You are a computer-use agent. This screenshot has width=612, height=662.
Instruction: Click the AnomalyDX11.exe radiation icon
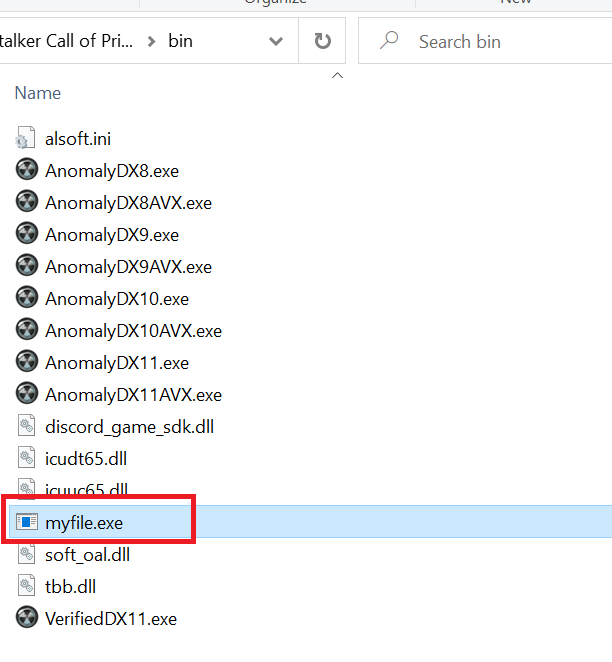click(x=27, y=362)
